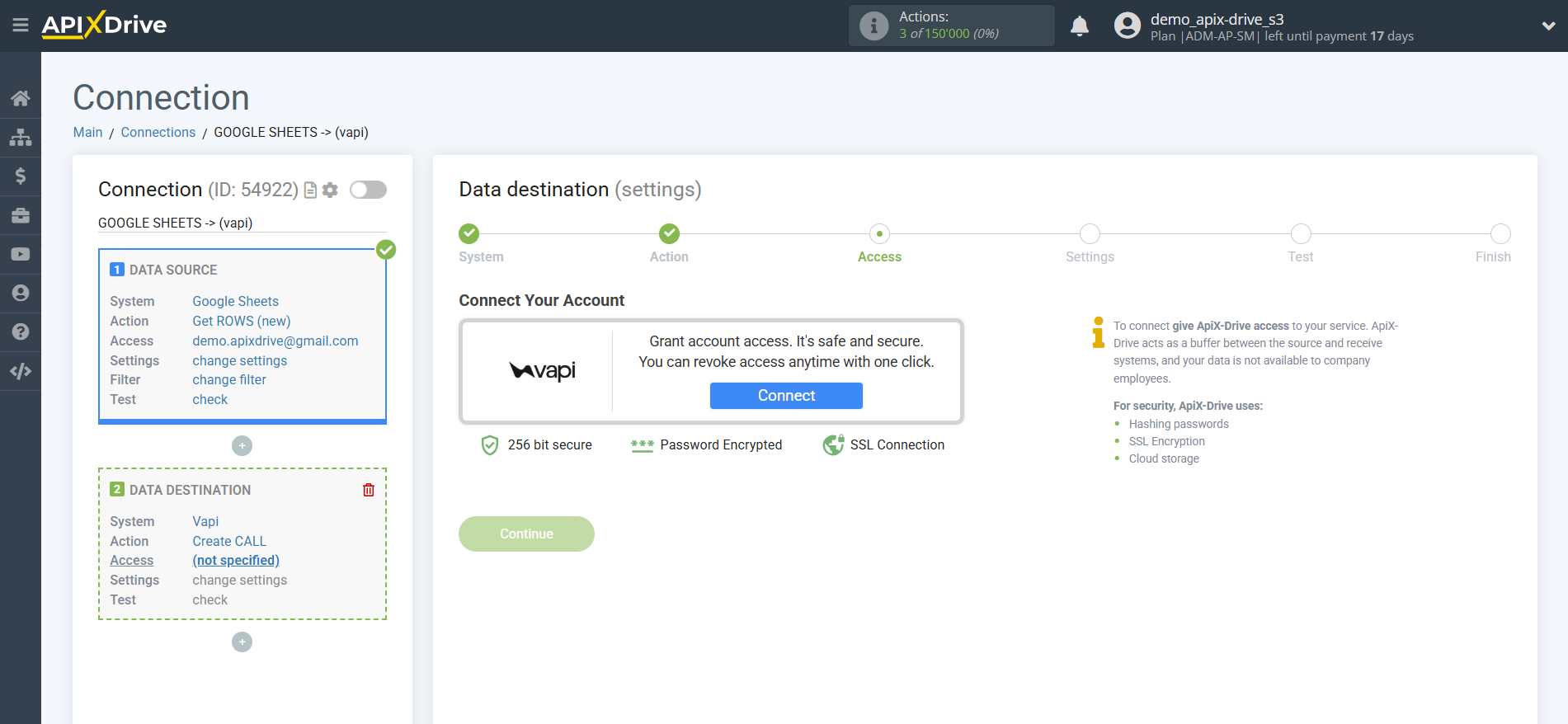Open the notifications bell
The width and height of the screenshot is (1568, 724).
tap(1080, 26)
